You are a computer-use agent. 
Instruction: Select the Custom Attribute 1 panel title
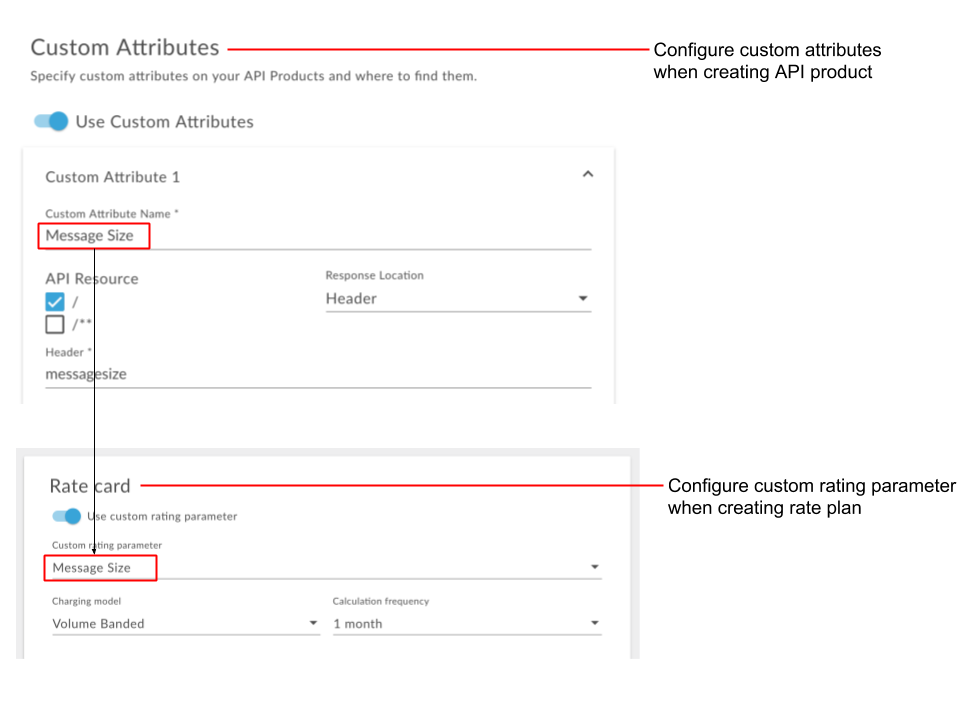coord(113,177)
